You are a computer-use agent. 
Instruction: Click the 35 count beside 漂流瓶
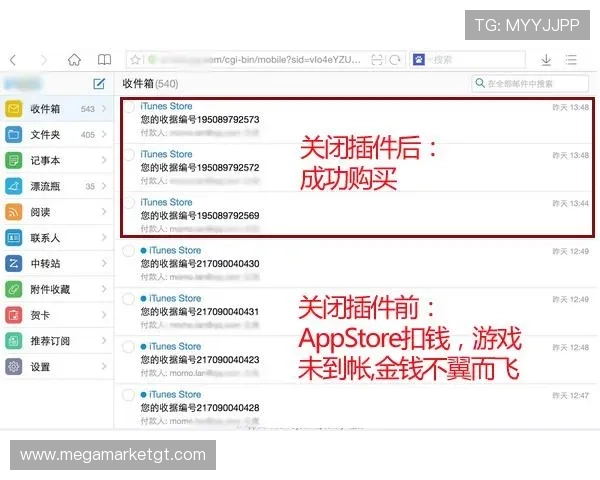(x=90, y=186)
